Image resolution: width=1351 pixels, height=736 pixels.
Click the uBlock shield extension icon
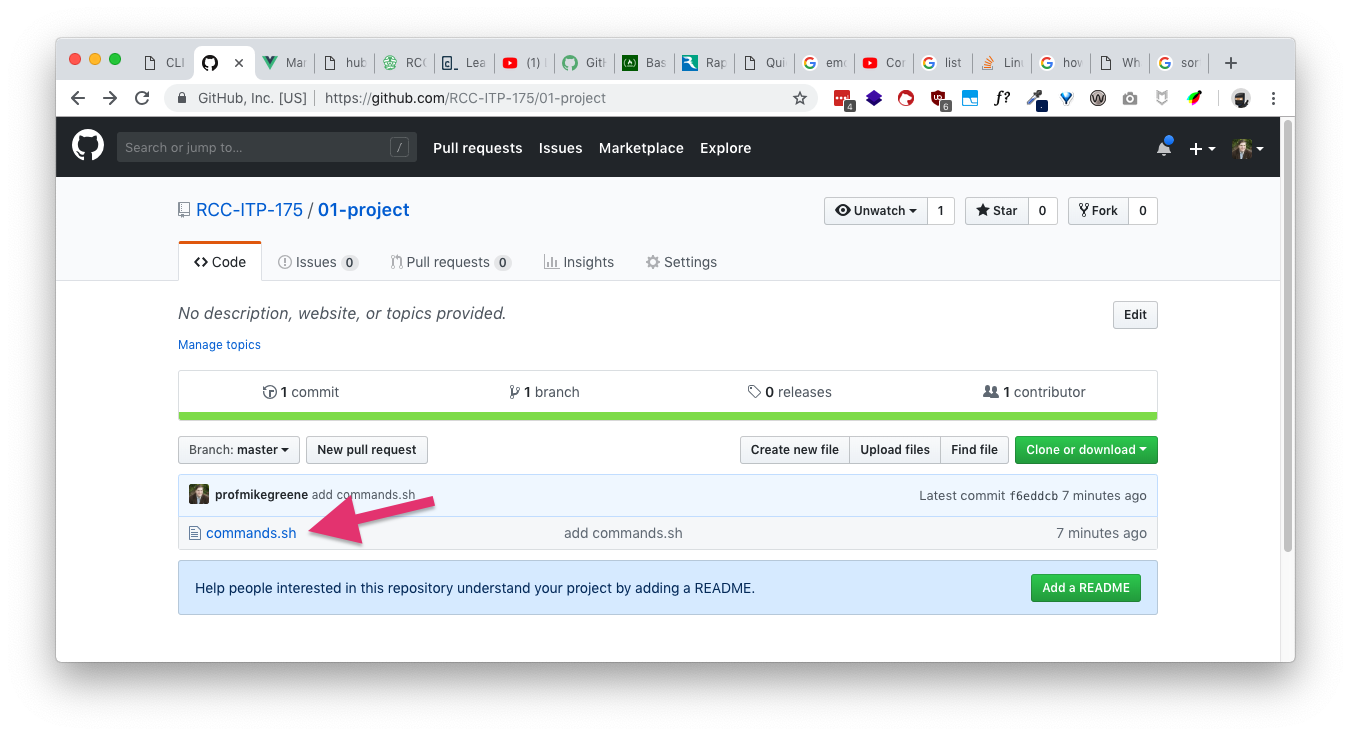[x=938, y=98]
